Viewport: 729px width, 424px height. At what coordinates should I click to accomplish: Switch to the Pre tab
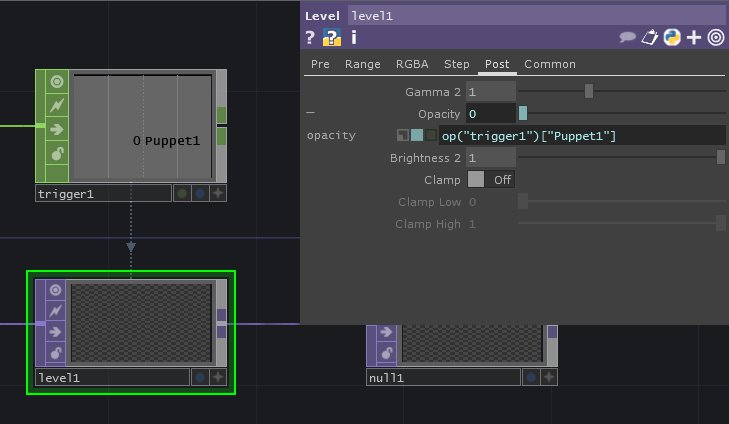pos(320,64)
